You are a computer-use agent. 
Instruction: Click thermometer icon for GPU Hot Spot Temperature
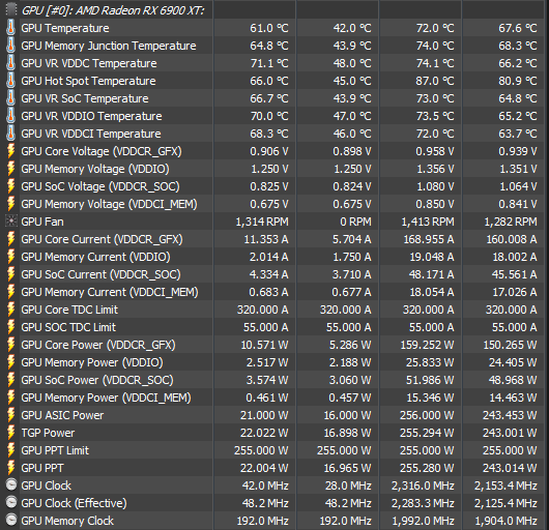tap(11, 81)
